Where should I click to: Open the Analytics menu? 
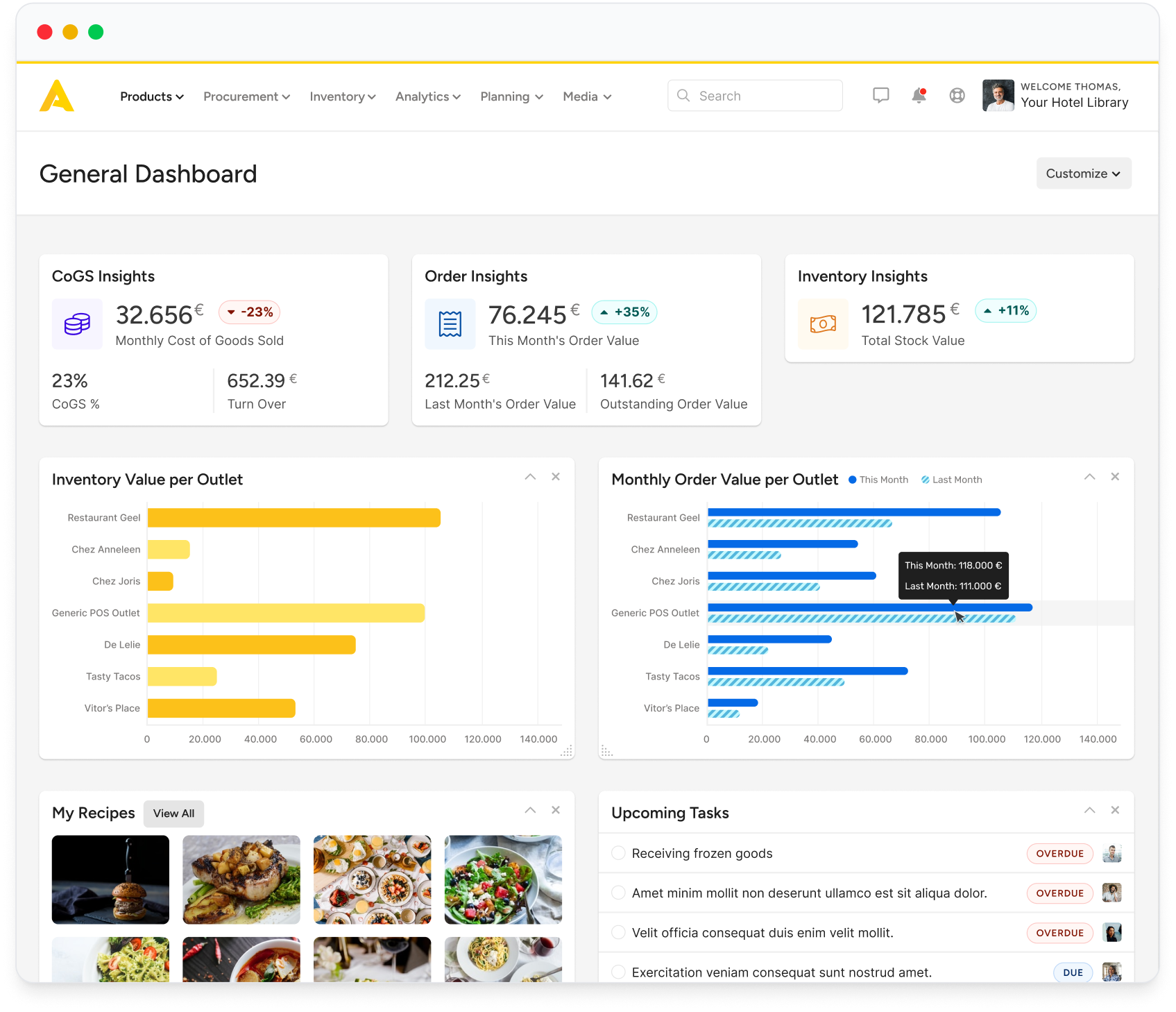pos(427,96)
